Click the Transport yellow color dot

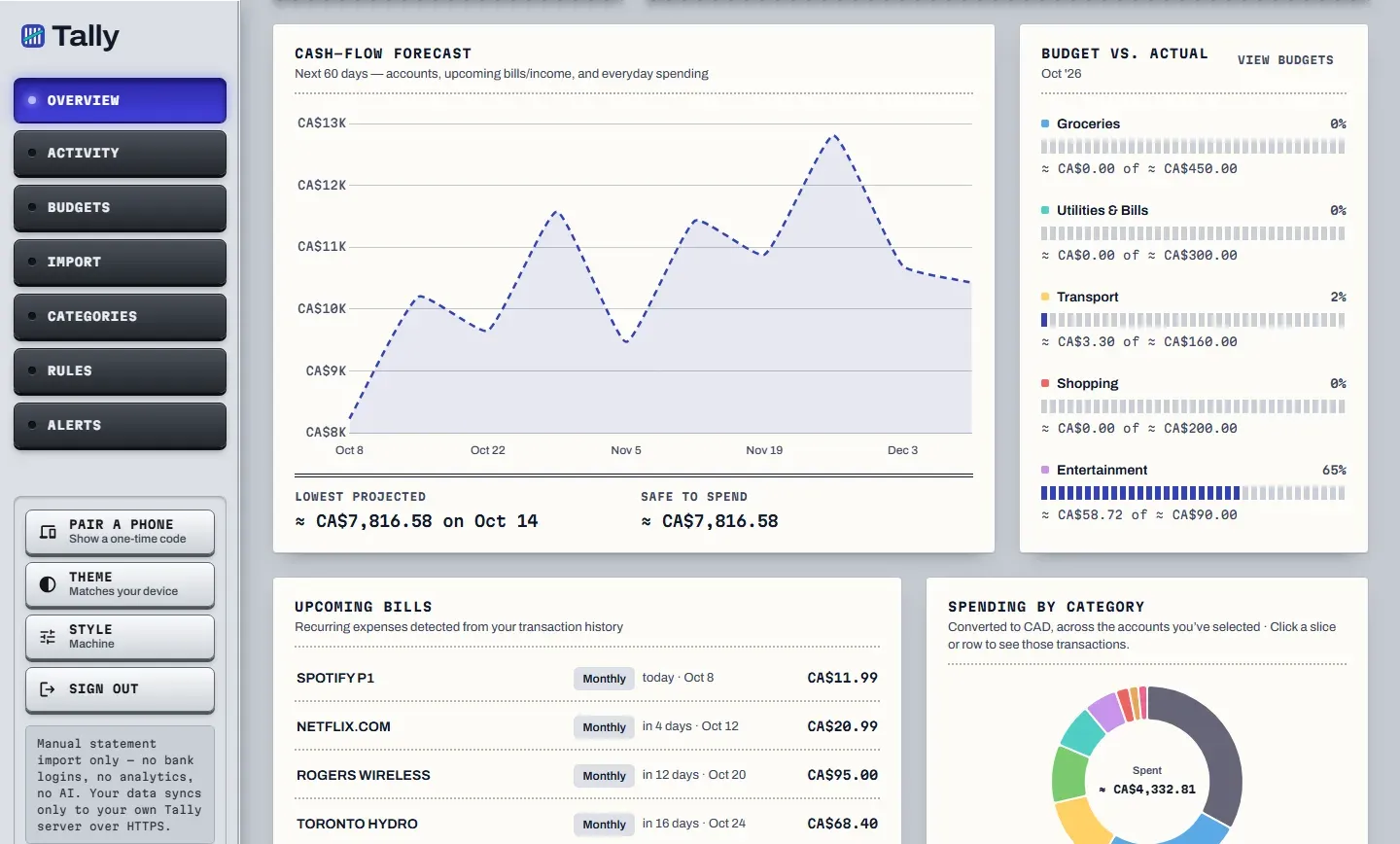tap(1045, 297)
